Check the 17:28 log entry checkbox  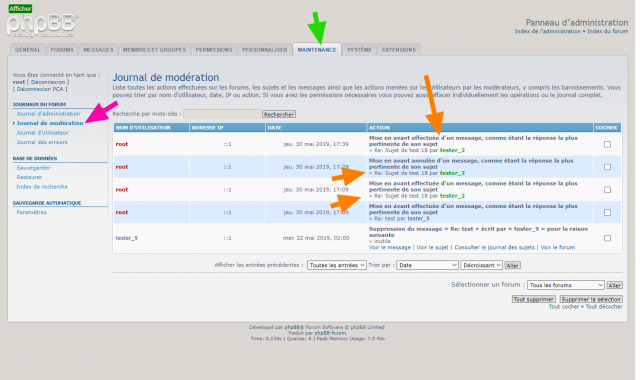[x=607, y=167]
